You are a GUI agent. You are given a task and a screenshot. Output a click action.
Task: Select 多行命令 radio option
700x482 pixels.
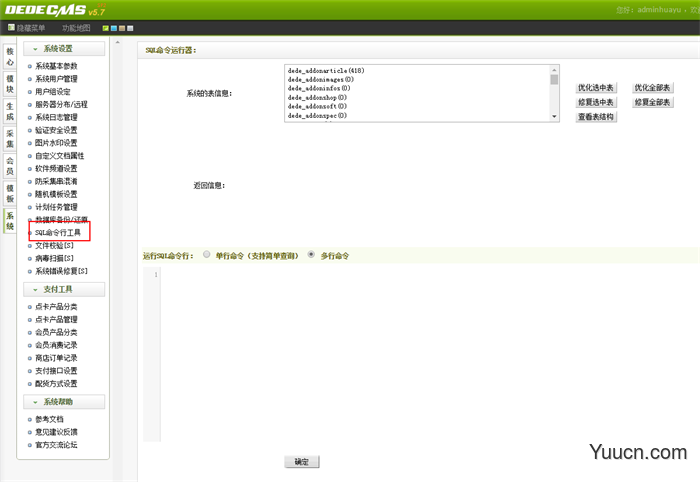pos(311,255)
